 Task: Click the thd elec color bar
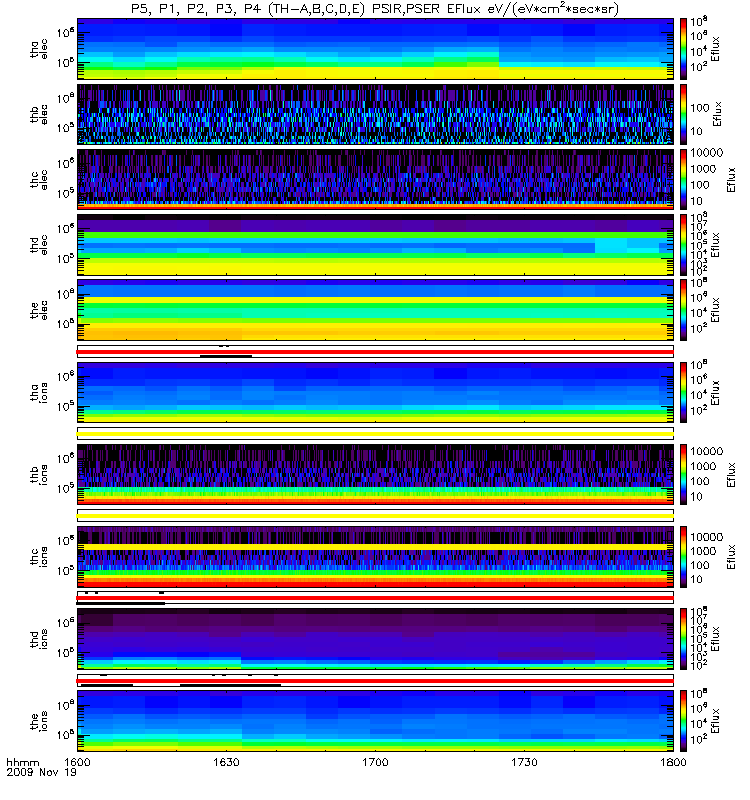(683, 245)
